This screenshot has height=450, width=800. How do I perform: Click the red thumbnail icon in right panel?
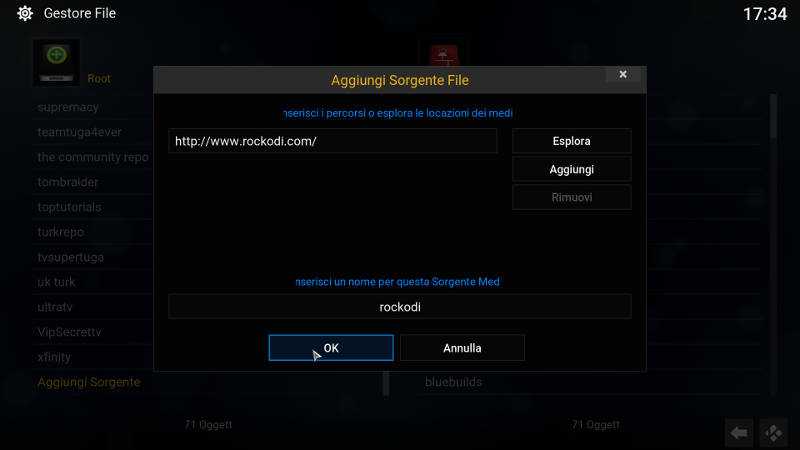[x=444, y=56]
